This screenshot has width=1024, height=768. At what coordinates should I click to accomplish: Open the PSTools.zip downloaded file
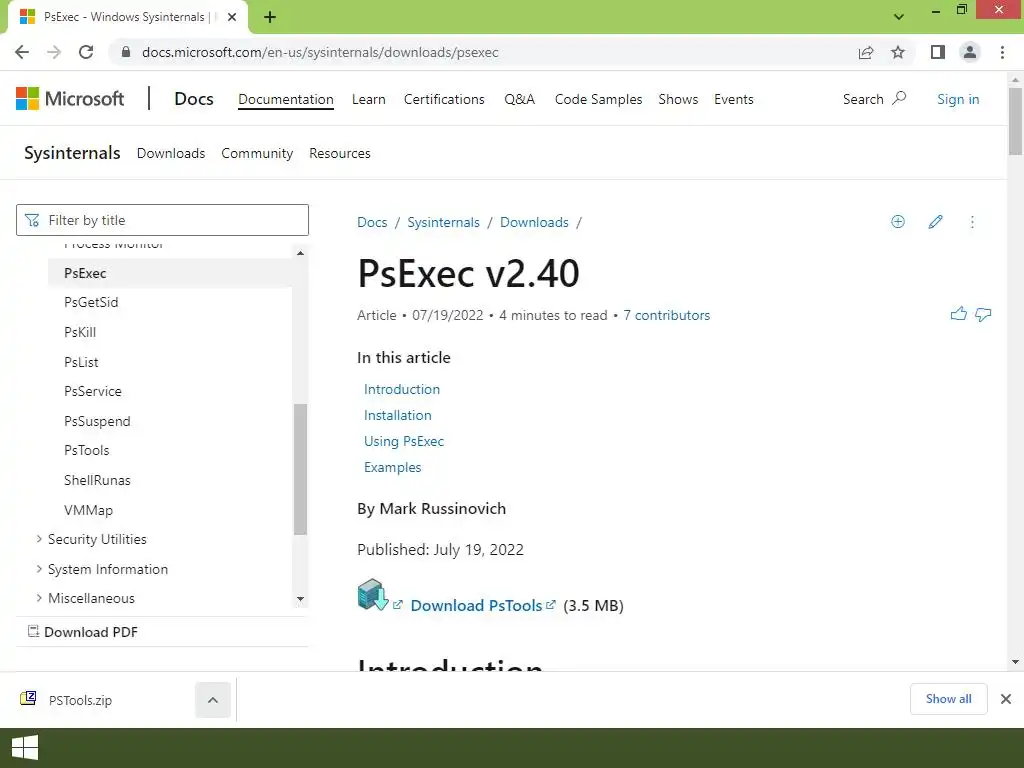[x=80, y=700]
